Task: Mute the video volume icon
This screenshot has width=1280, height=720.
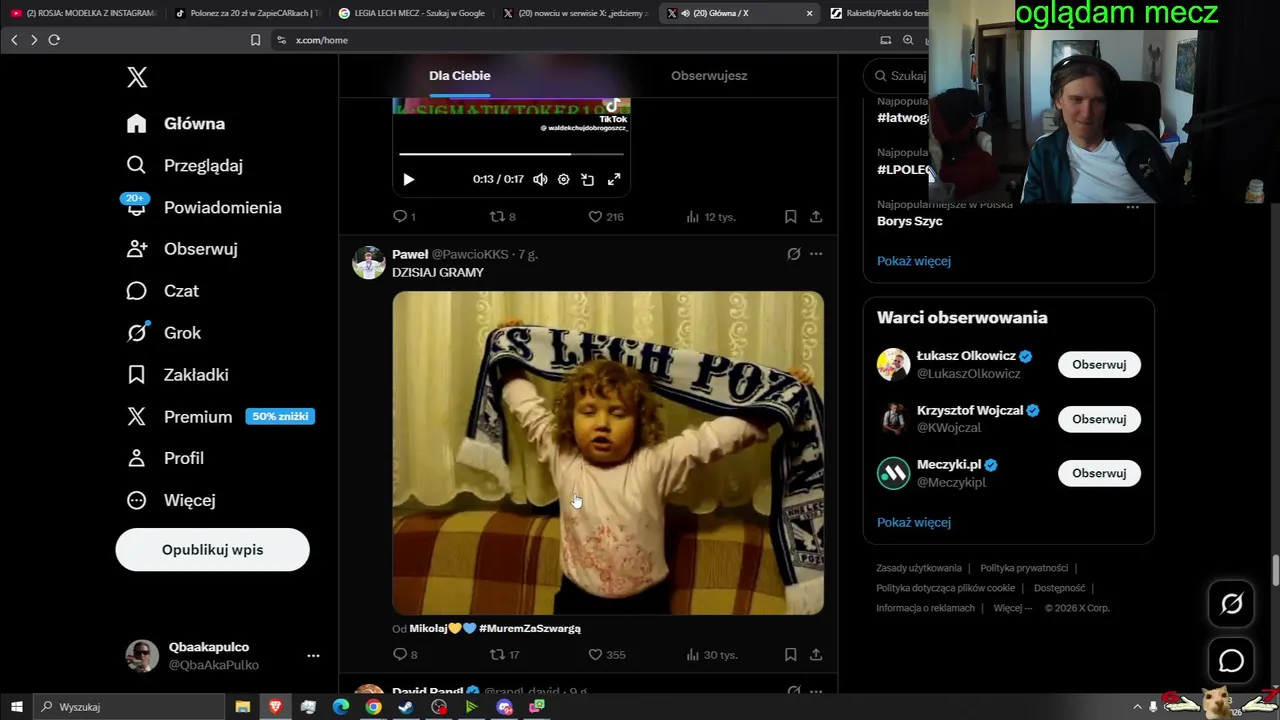Action: [x=540, y=180]
